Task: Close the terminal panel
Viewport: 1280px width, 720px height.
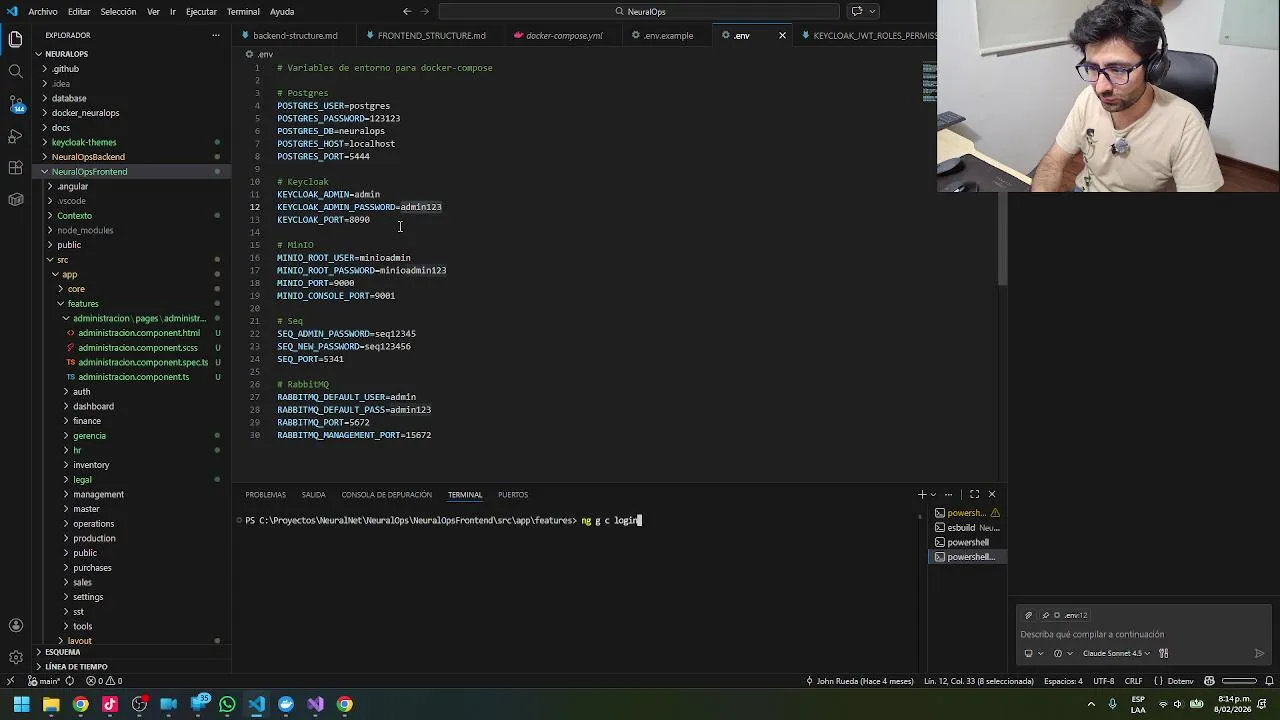Action: pyautogui.click(x=992, y=494)
